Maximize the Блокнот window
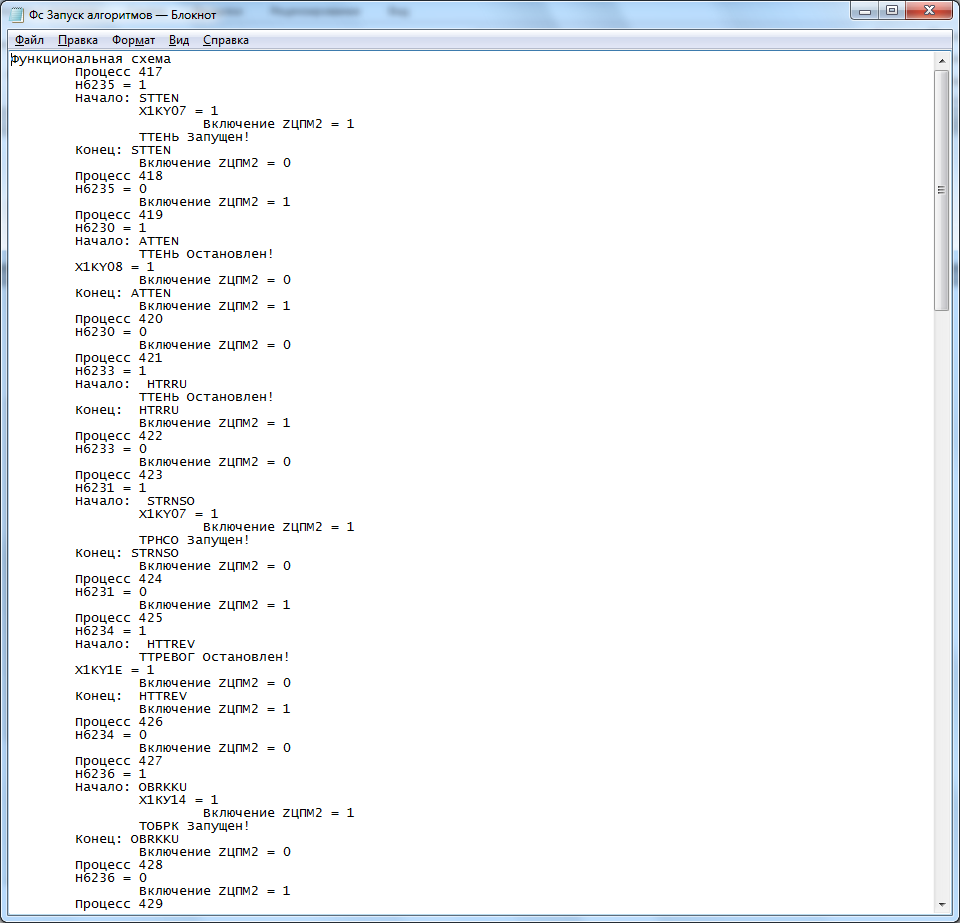960x923 pixels. [x=892, y=10]
